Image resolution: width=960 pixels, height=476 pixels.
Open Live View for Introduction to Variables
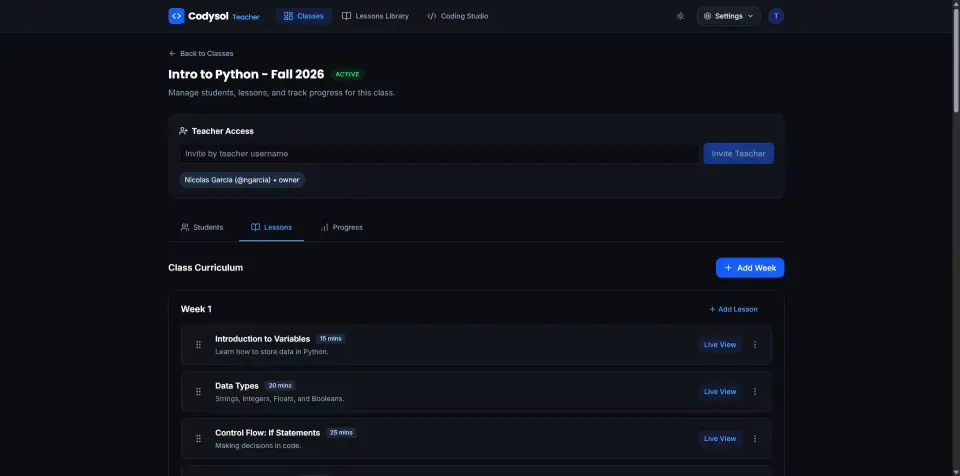(x=720, y=345)
